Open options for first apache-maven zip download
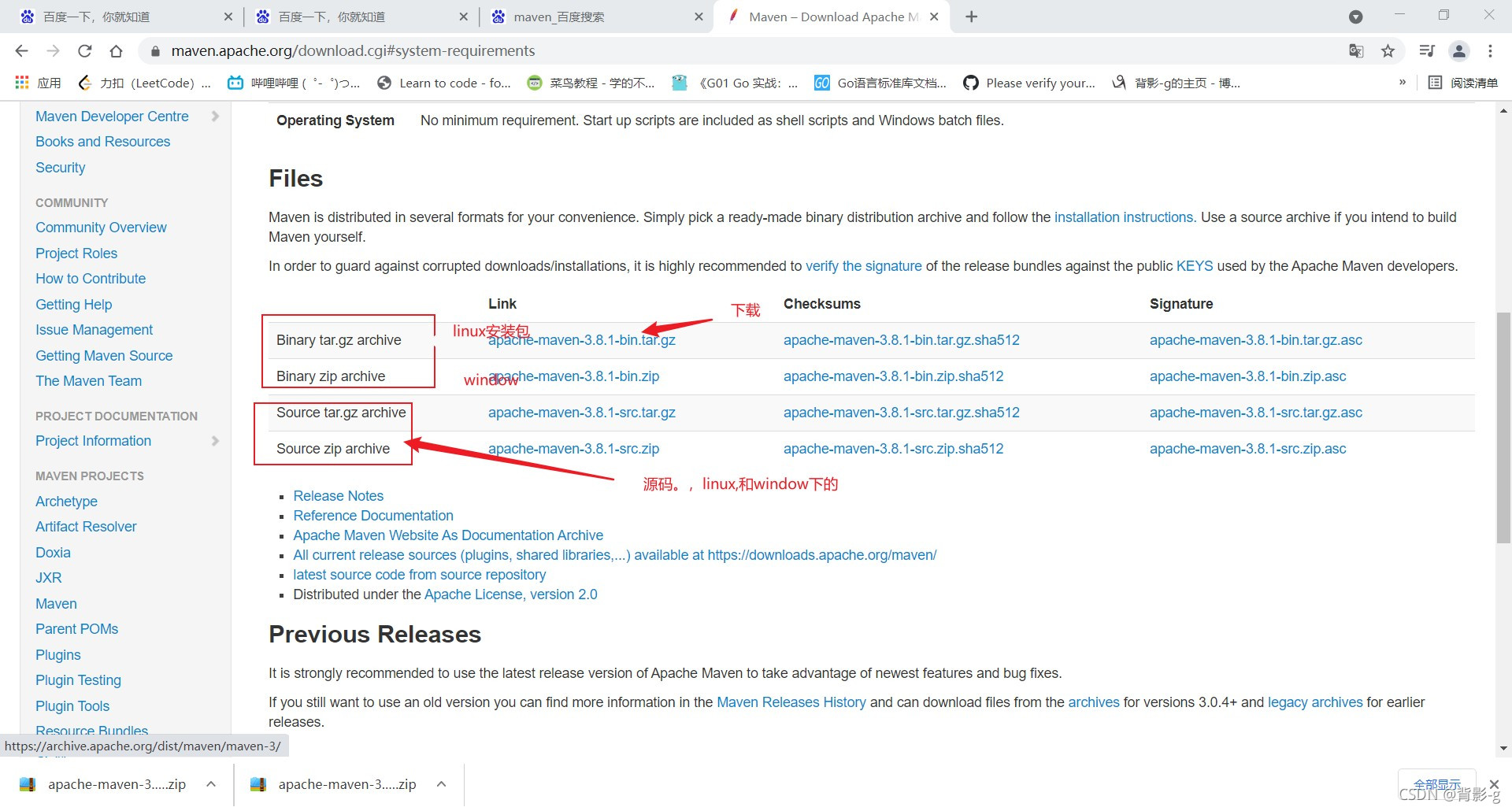 211,784
